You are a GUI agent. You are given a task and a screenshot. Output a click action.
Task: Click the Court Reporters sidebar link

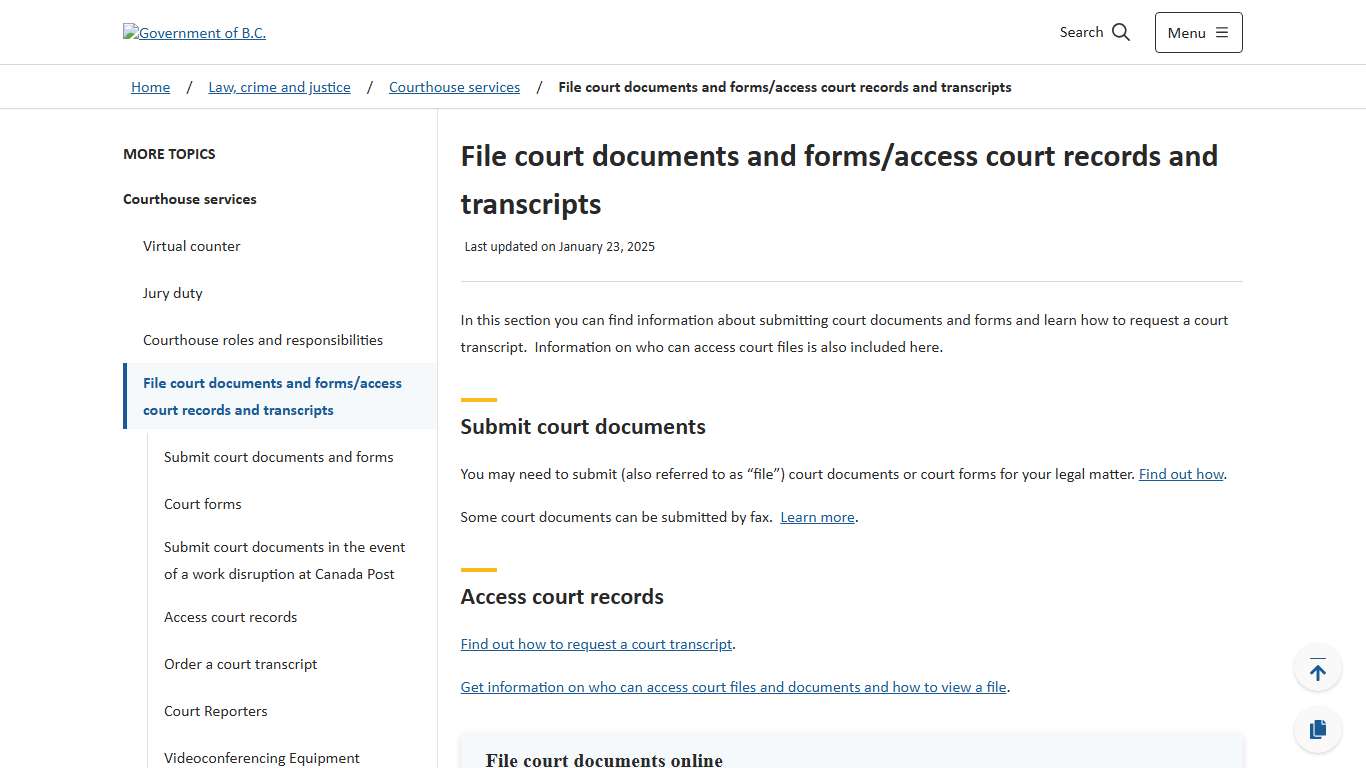(x=215, y=711)
